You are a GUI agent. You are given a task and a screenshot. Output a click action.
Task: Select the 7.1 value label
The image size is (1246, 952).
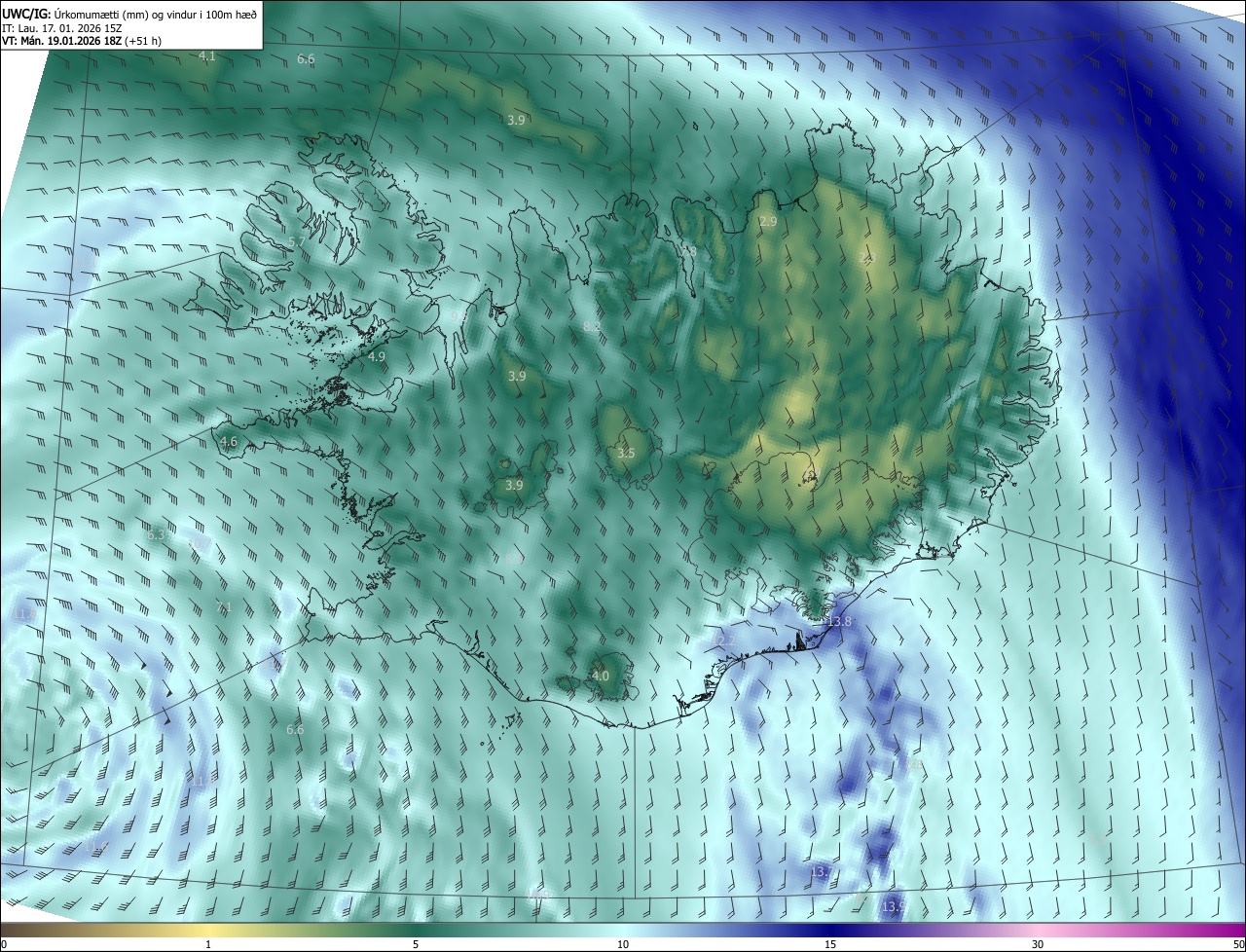point(224,607)
